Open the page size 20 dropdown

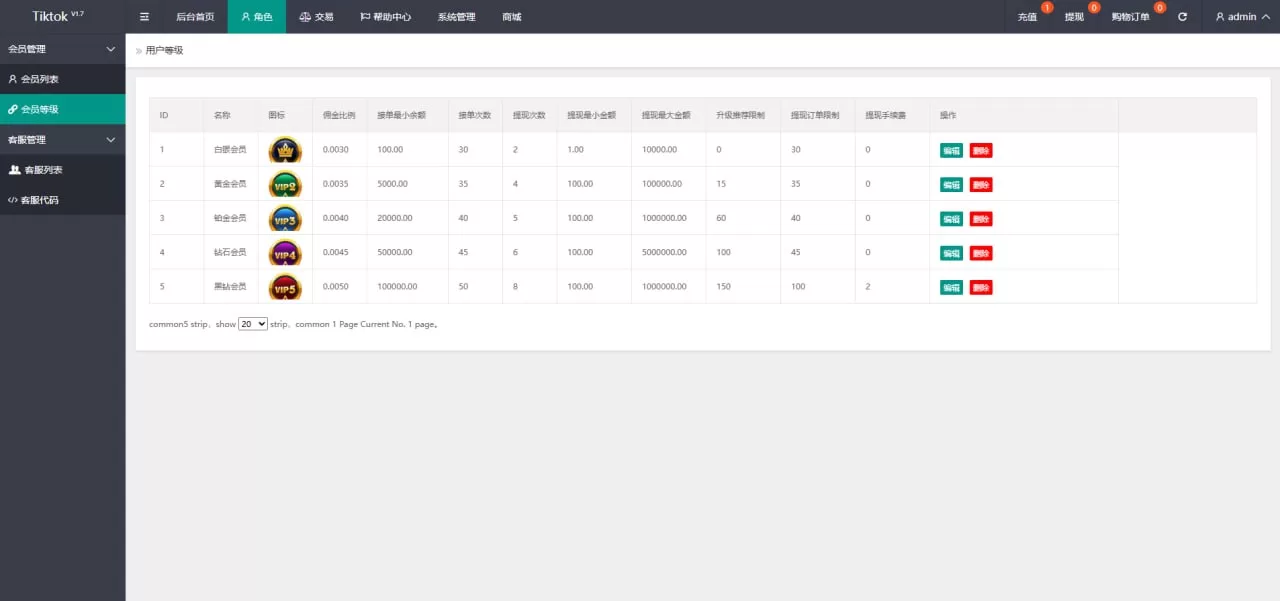click(x=253, y=324)
